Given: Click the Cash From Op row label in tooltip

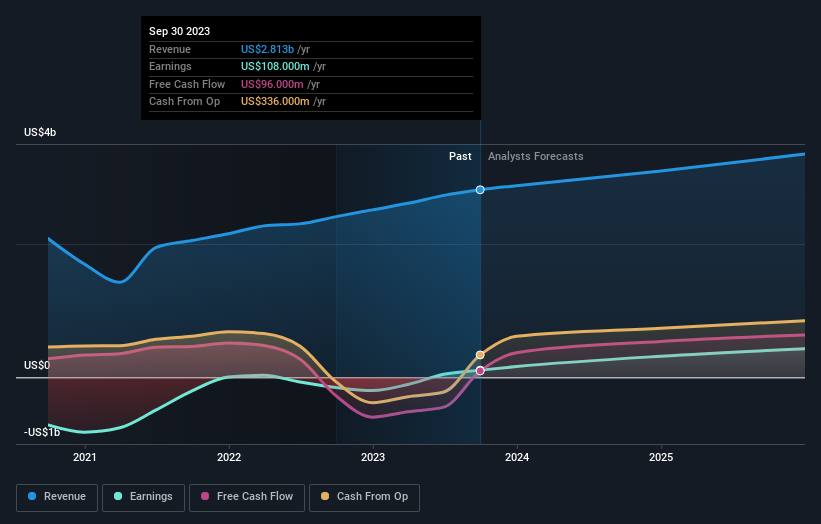Looking at the screenshot, I should [184, 102].
